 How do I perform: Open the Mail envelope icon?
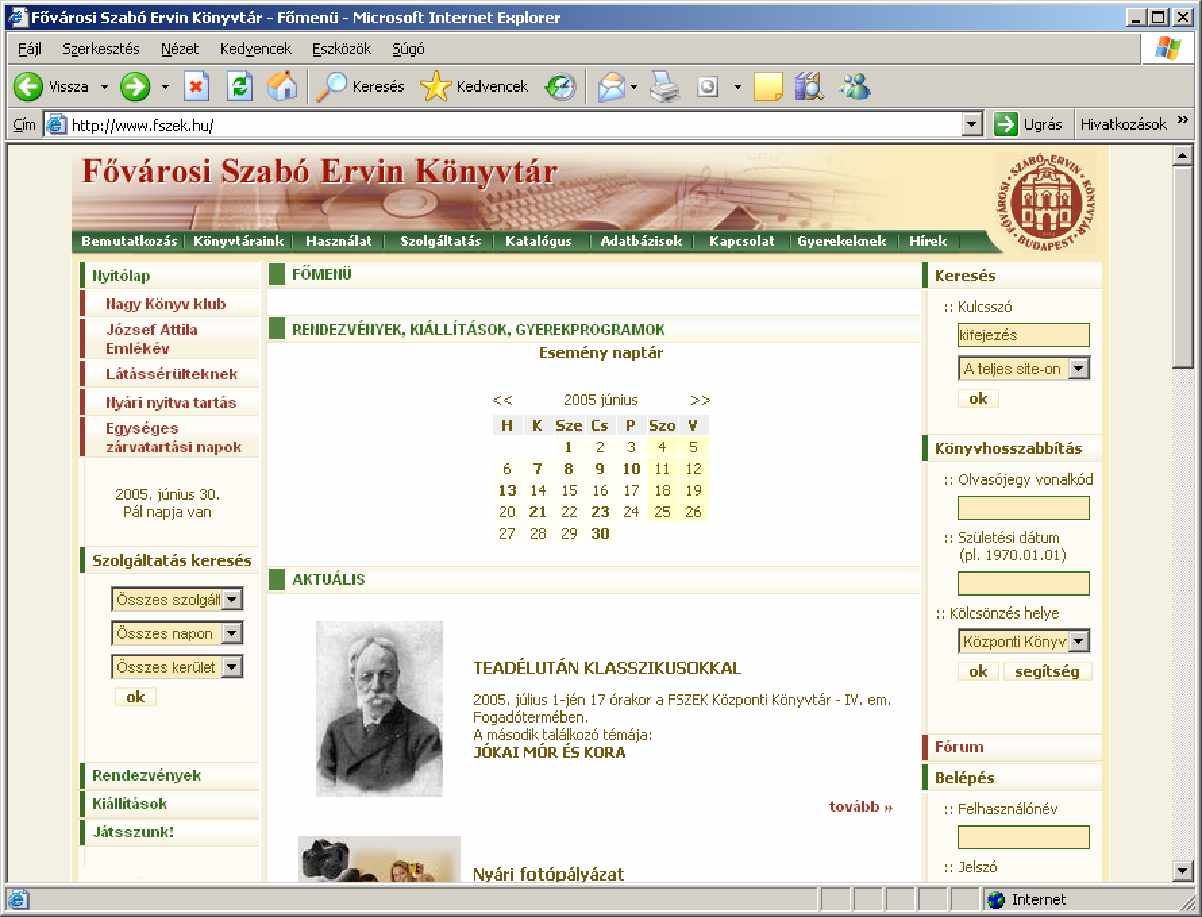pyautogui.click(x=610, y=87)
